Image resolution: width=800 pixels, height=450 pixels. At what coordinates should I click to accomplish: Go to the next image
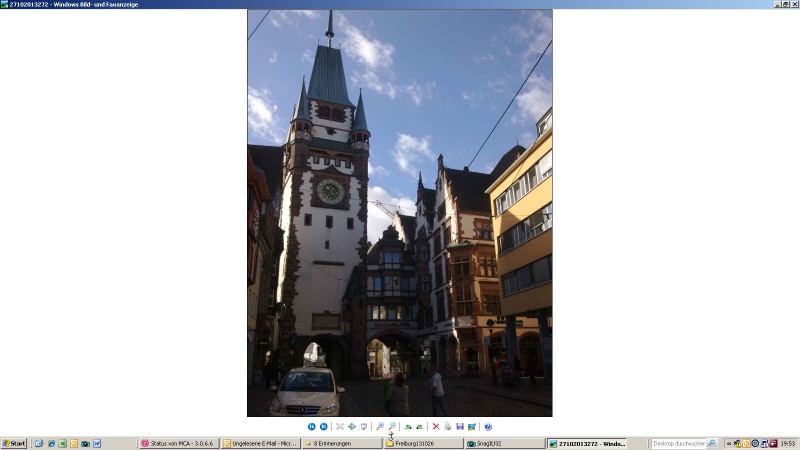[323, 427]
